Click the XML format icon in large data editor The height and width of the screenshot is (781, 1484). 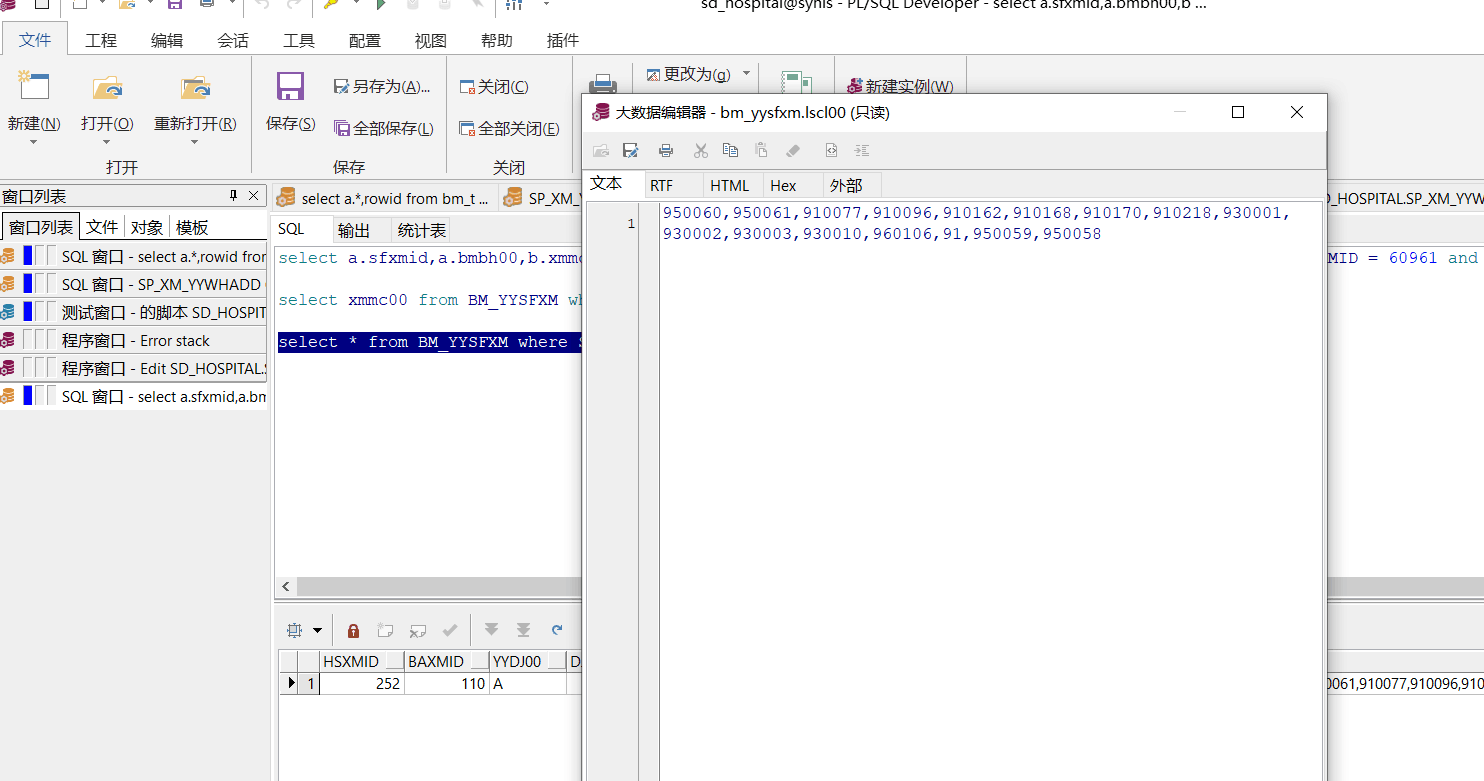click(831, 151)
